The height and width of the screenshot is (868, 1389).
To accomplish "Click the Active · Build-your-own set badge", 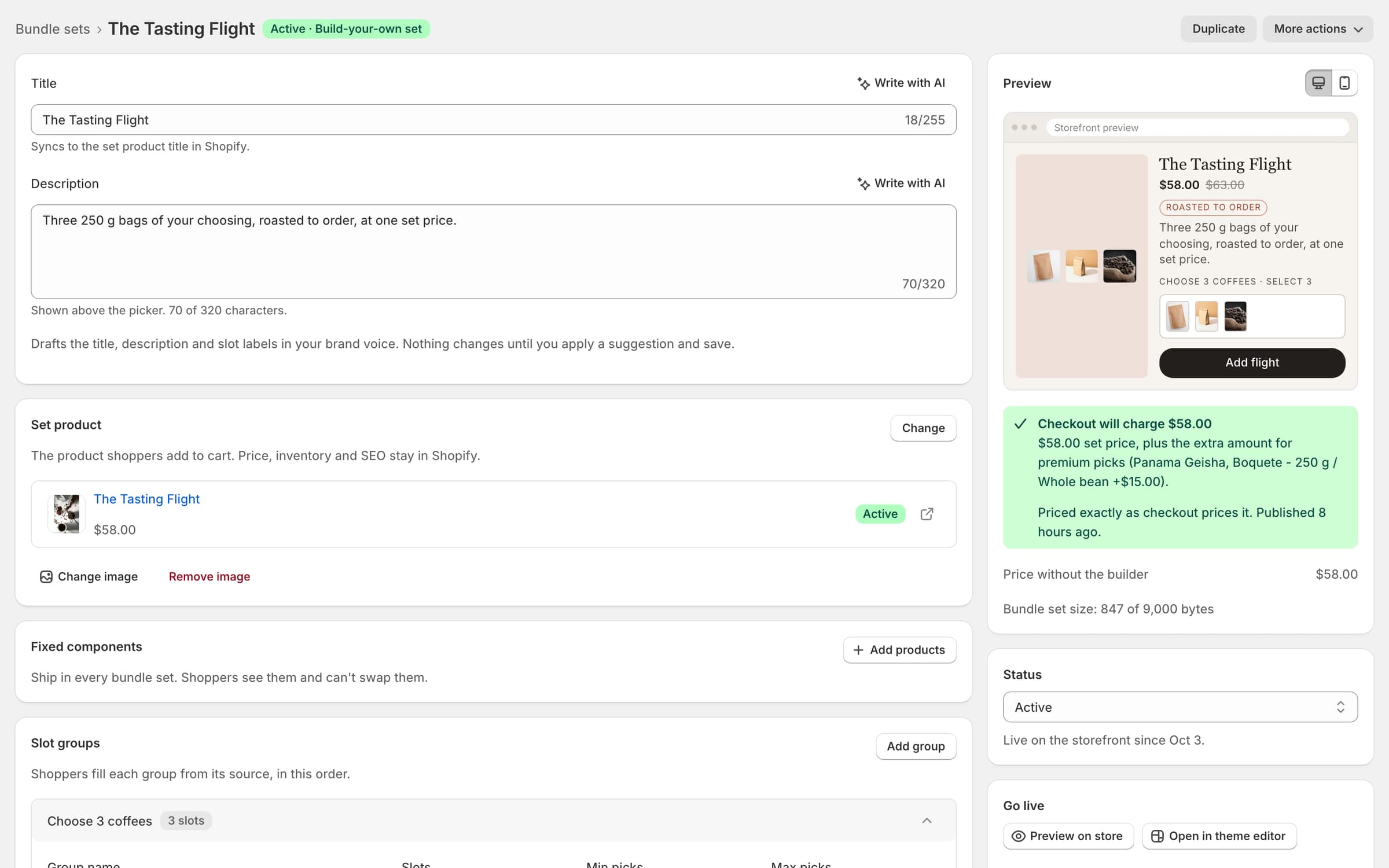I will (x=346, y=29).
